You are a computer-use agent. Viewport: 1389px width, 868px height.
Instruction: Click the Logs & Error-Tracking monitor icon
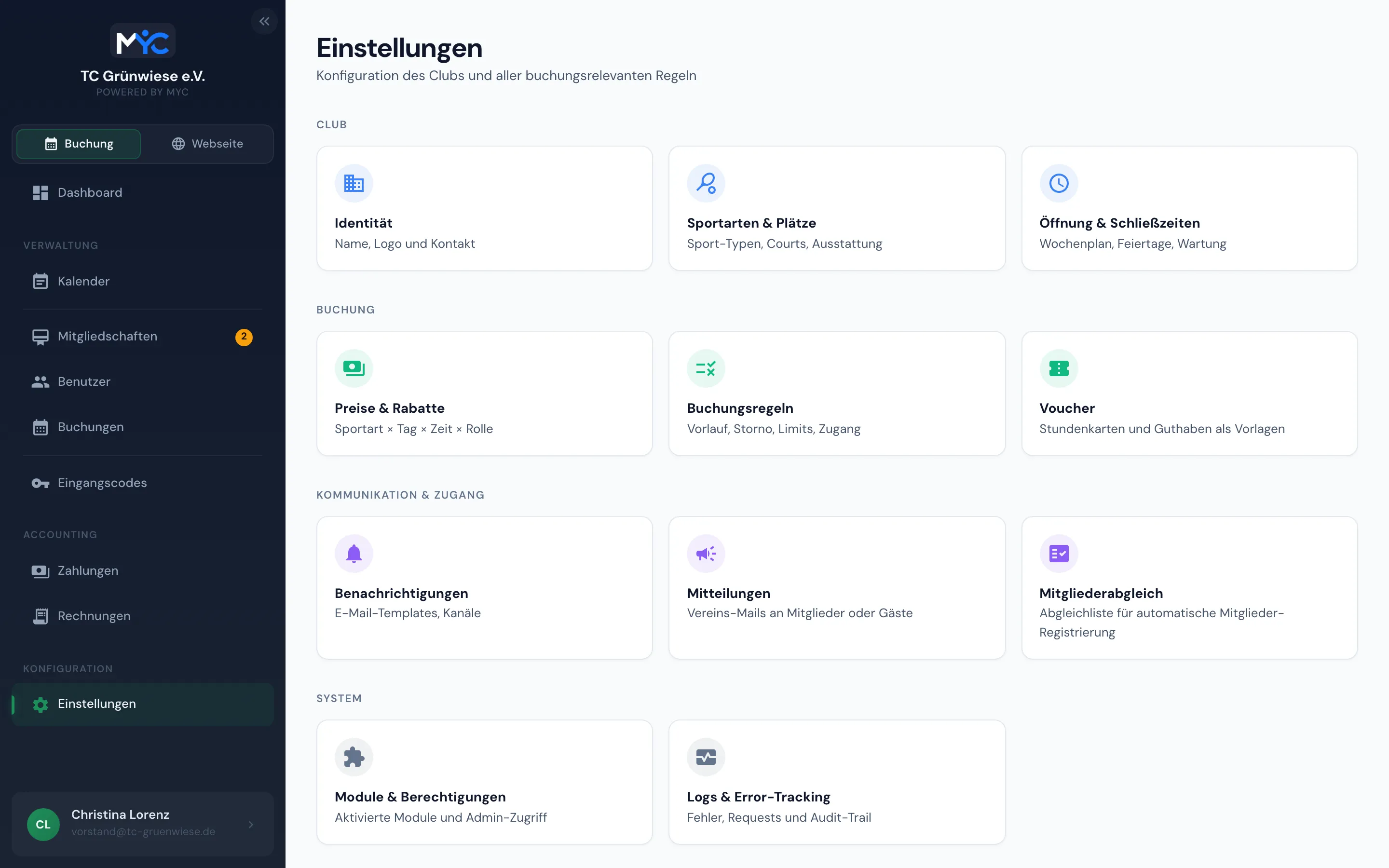[x=706, y=757]
